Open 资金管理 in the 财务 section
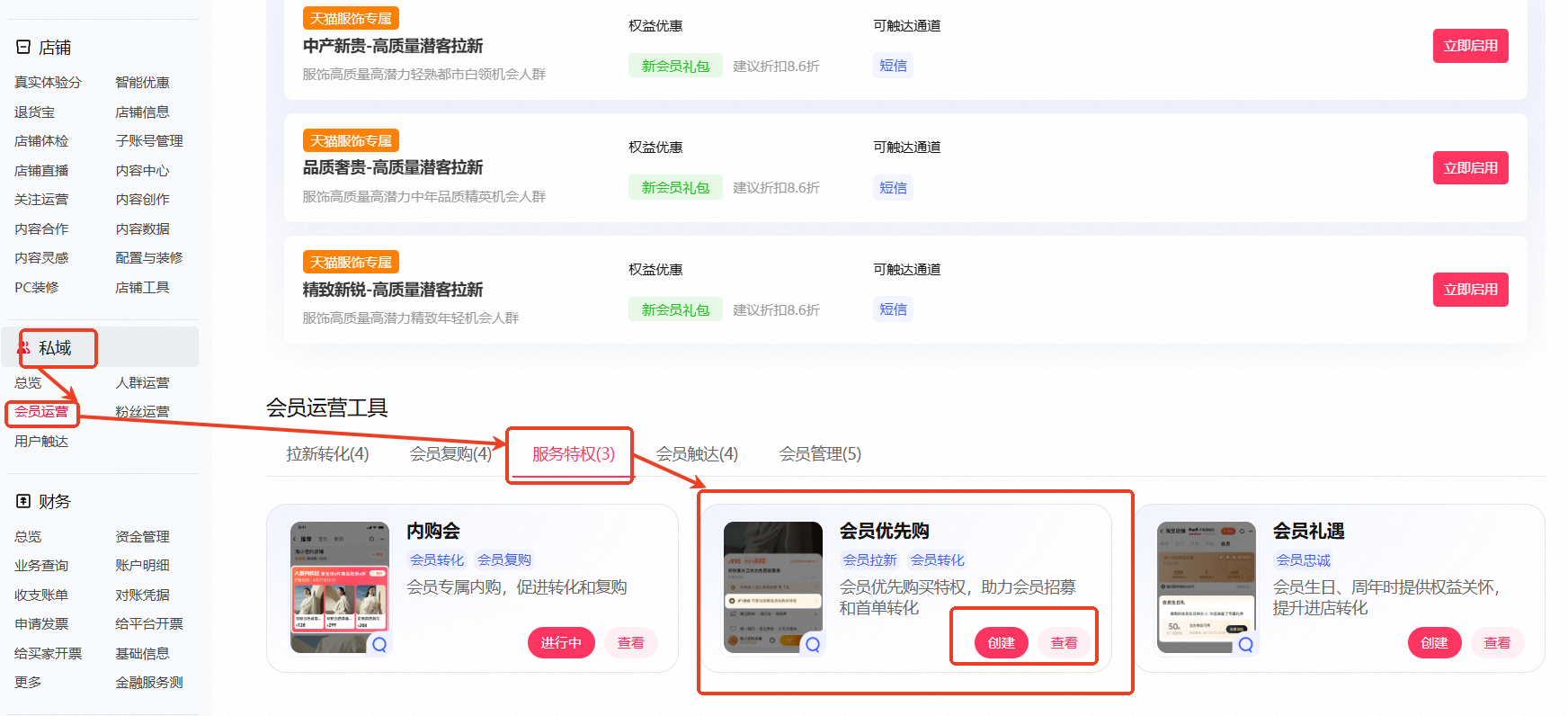The image size is (1568, 716). pyautogui.click(x=142, y=536)
